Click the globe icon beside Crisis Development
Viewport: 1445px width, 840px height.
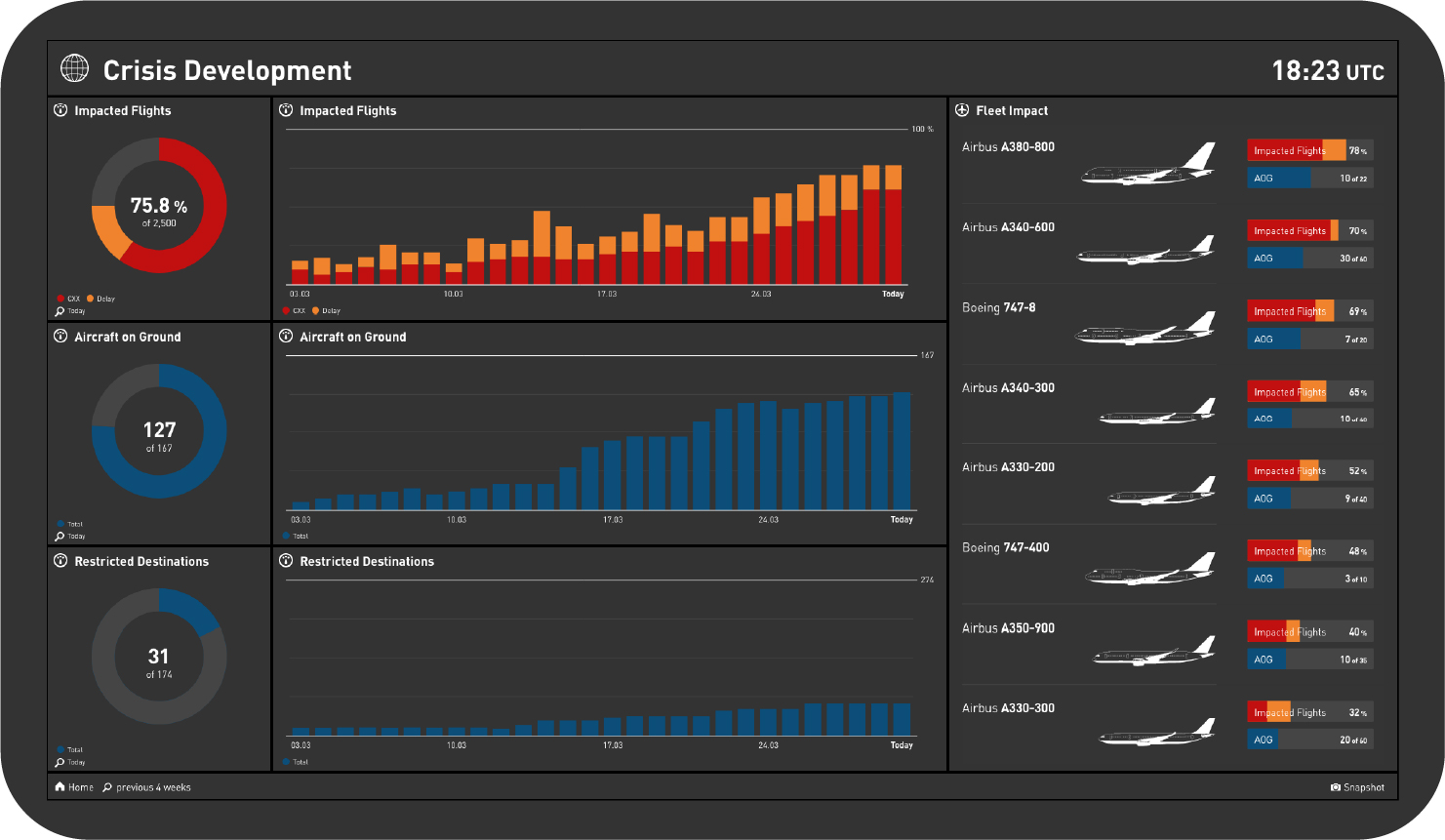point(74,68)
